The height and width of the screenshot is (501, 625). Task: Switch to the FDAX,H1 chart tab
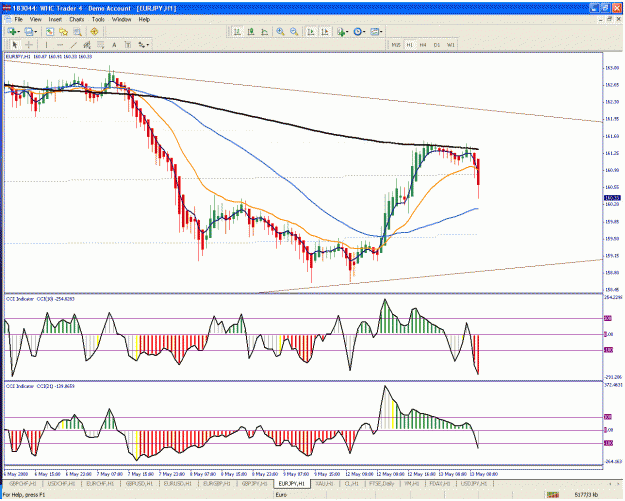tap(439, 483)
